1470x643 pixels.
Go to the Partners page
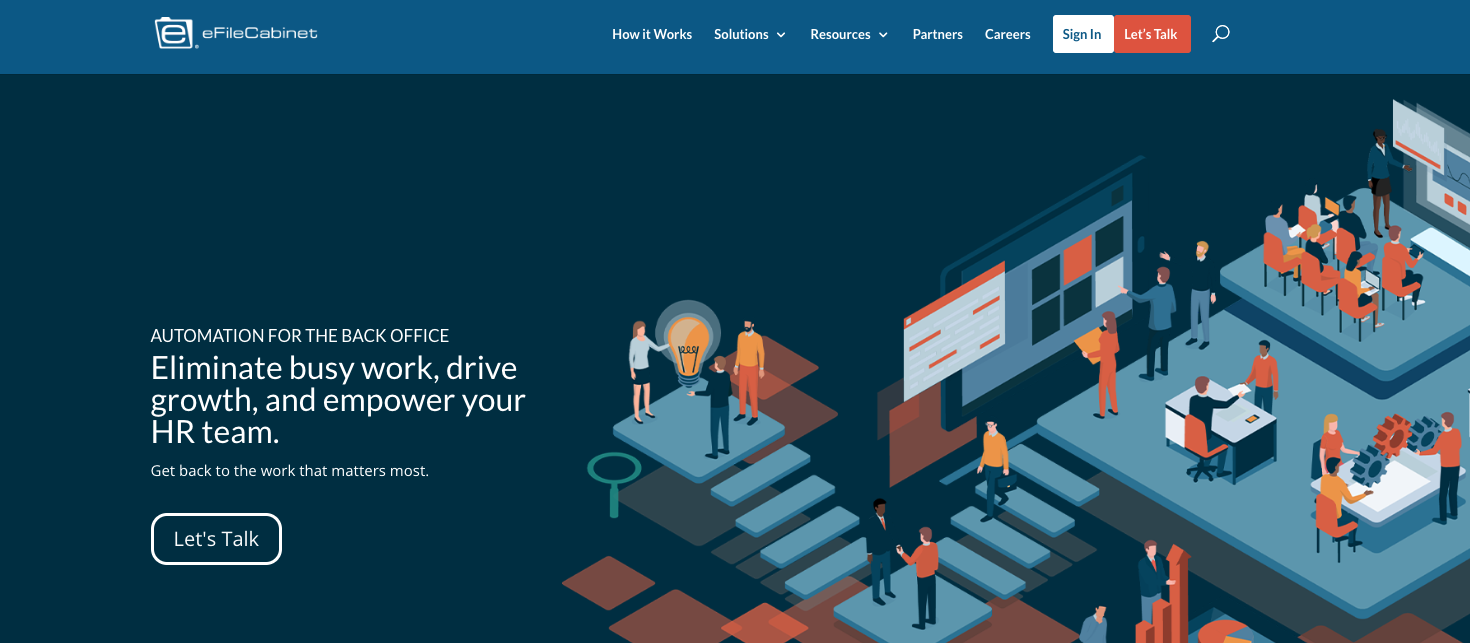[x=938, y=34]
